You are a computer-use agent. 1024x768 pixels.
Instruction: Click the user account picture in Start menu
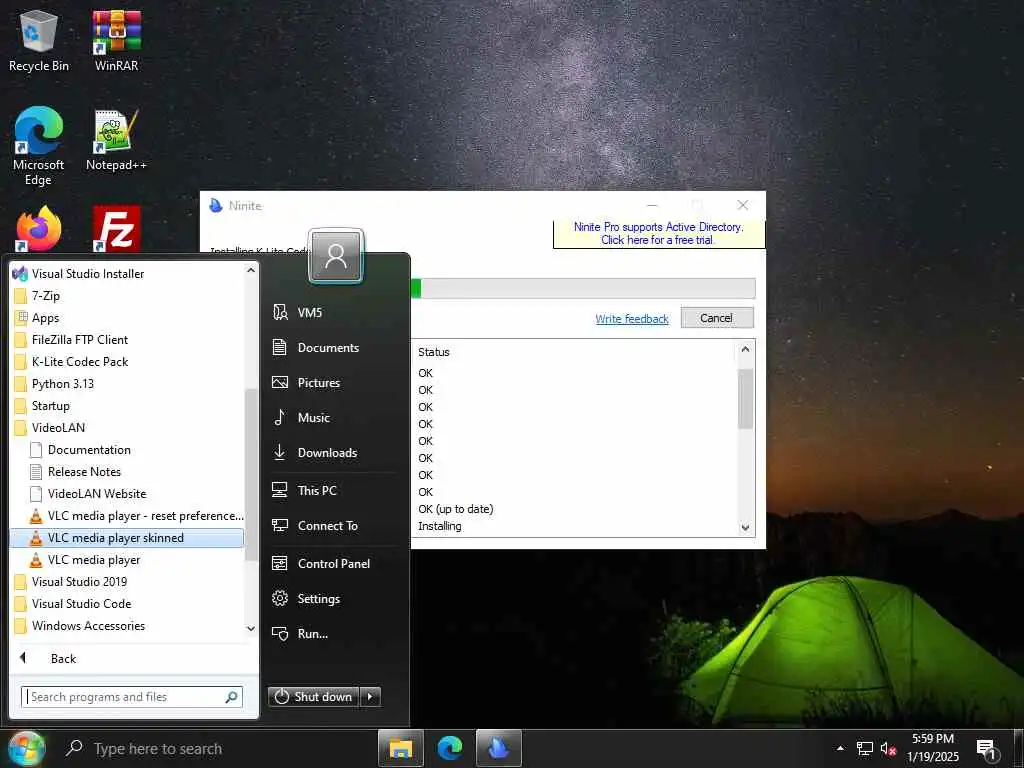pos(336,257)
